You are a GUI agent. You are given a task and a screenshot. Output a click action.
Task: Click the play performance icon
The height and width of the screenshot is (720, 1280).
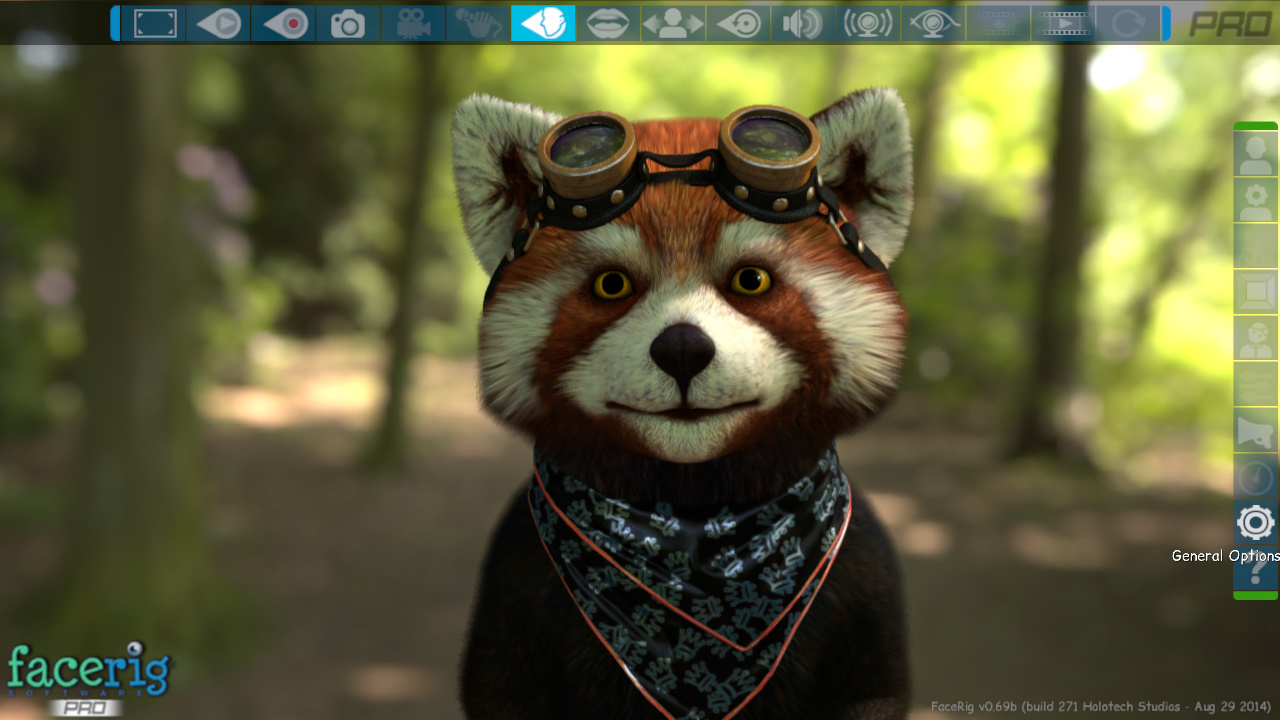[x=219, y=23]
